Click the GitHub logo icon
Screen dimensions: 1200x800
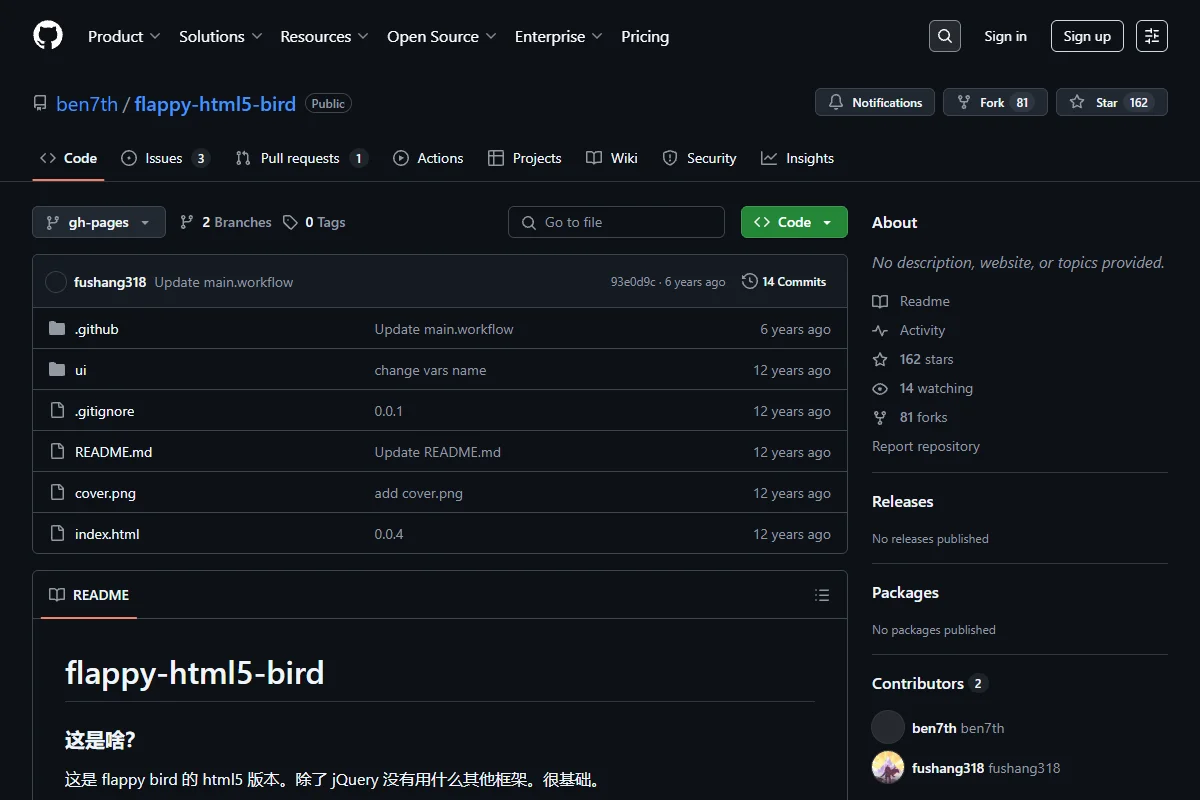tap(48, 36)
